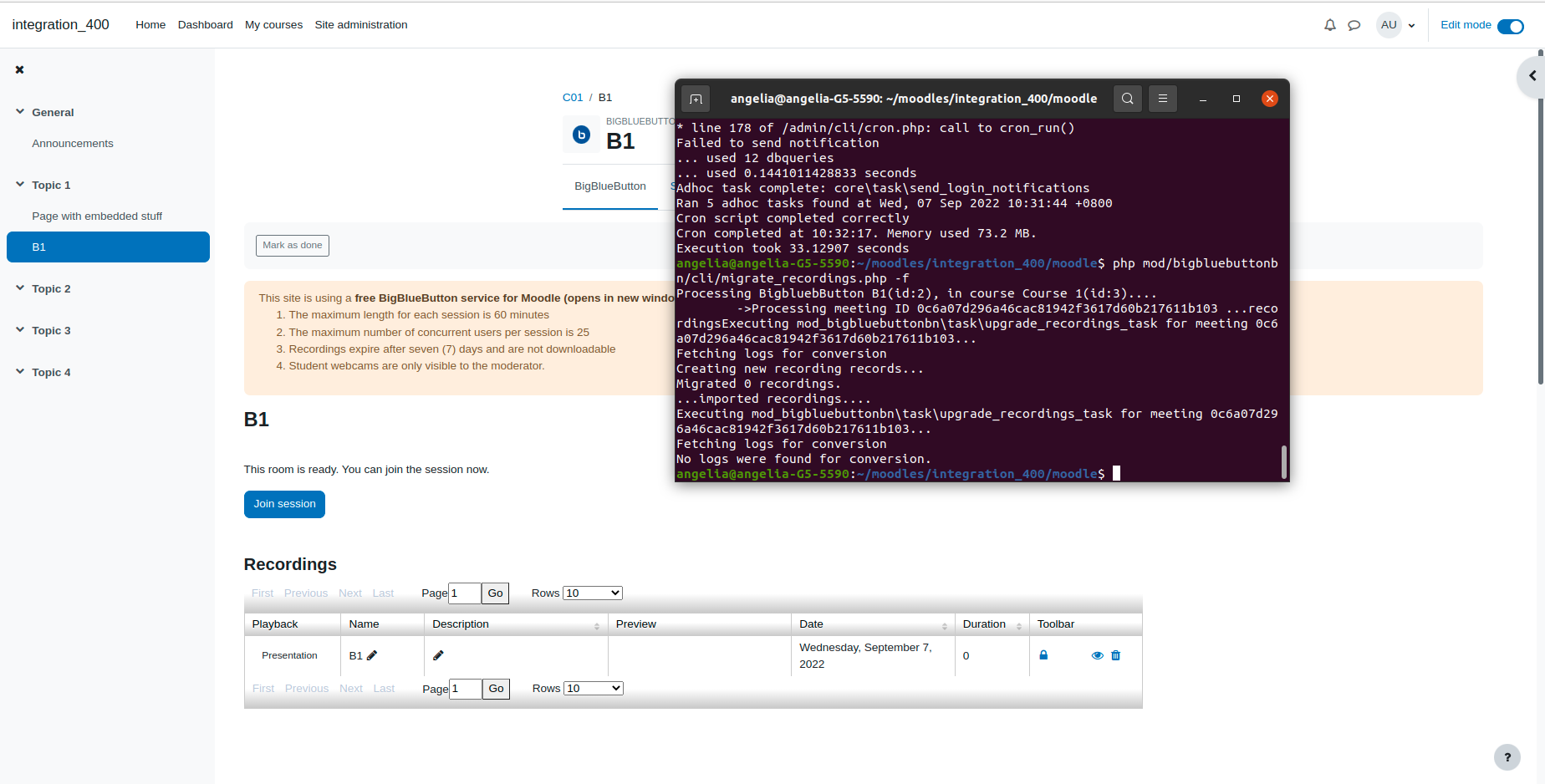Image resolution: width=1545 pixels, height=784 pixels.
Task: Open the terminal search icon
Action: [1128, 99]
